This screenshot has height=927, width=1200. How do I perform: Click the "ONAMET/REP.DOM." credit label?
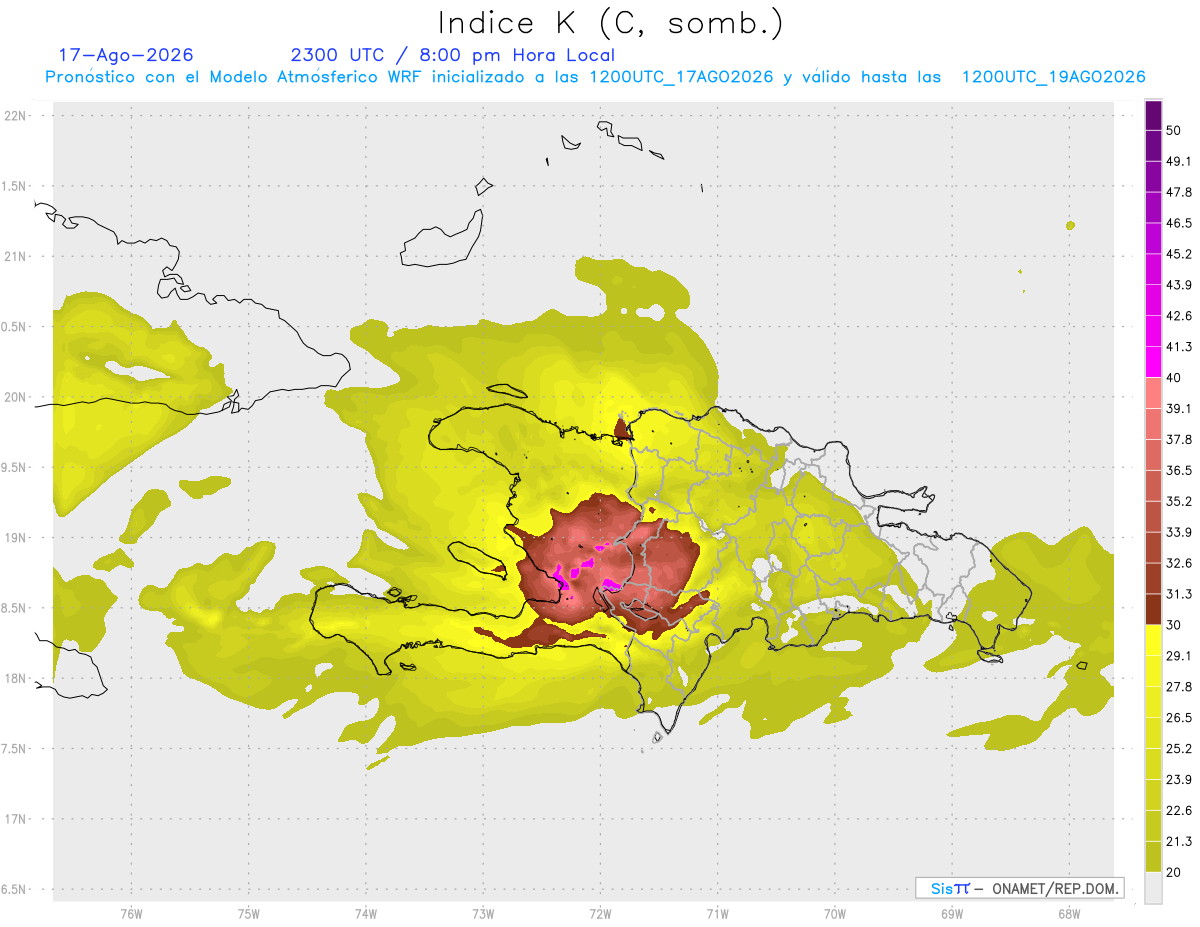point(1055,888)
